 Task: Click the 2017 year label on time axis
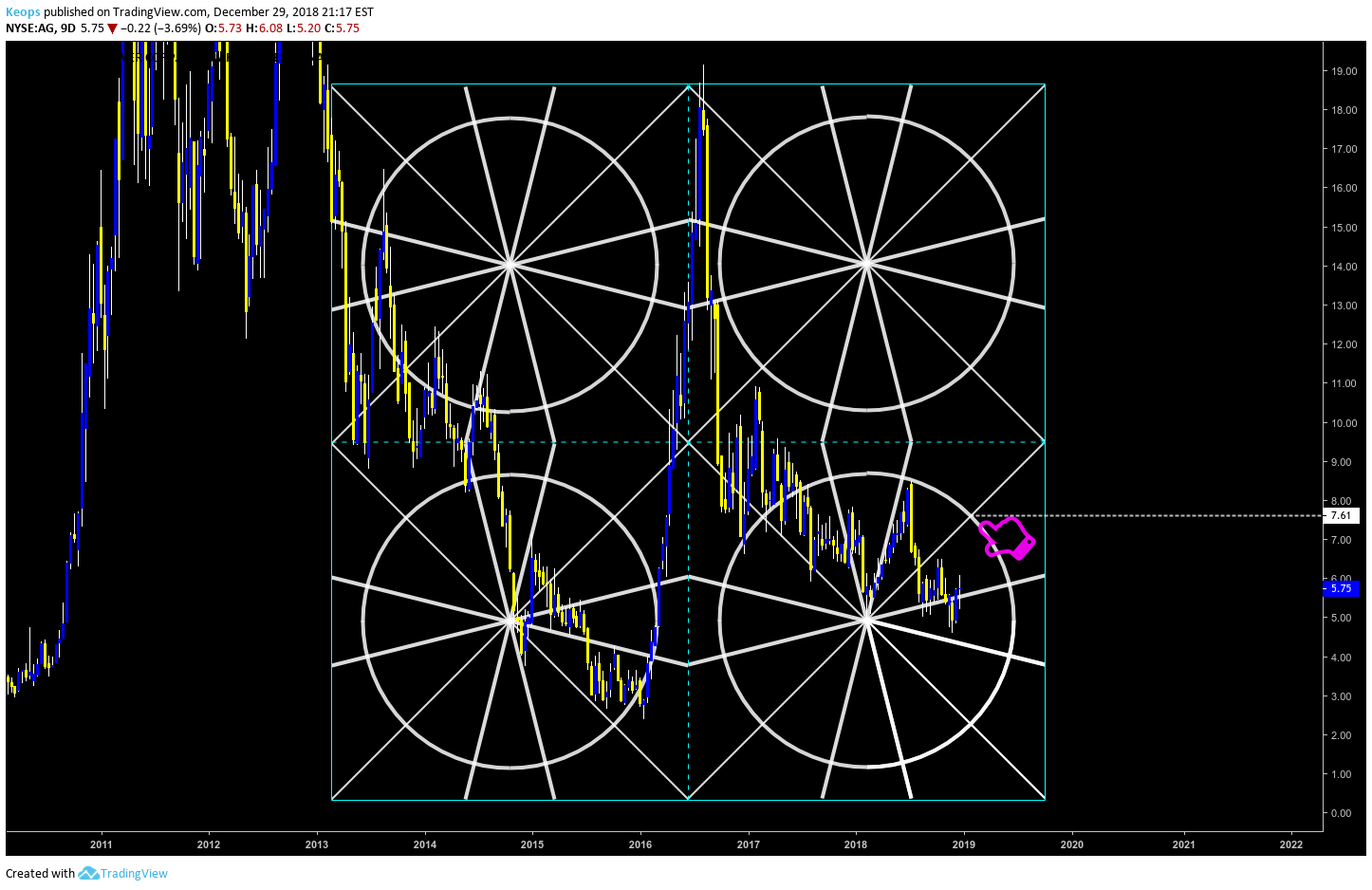point(749,844)
